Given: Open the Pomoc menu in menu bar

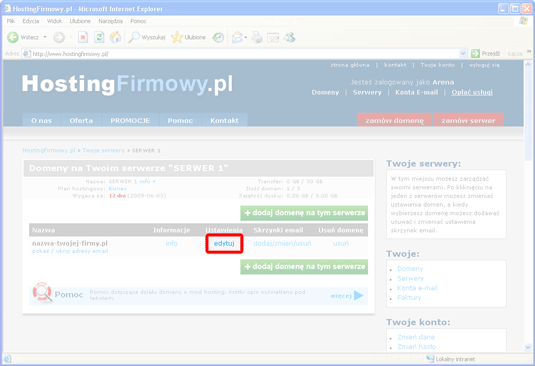Looking at the screenshot, I should [x=138, y=21].
